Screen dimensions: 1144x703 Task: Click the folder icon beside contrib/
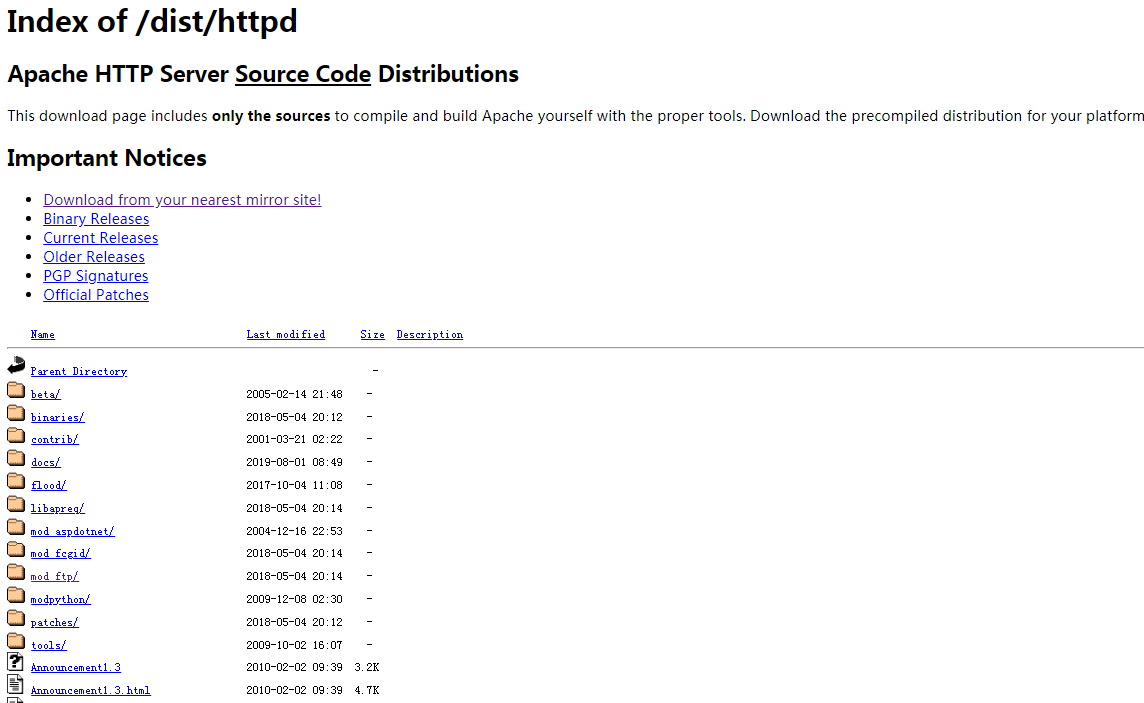[16, 435]
